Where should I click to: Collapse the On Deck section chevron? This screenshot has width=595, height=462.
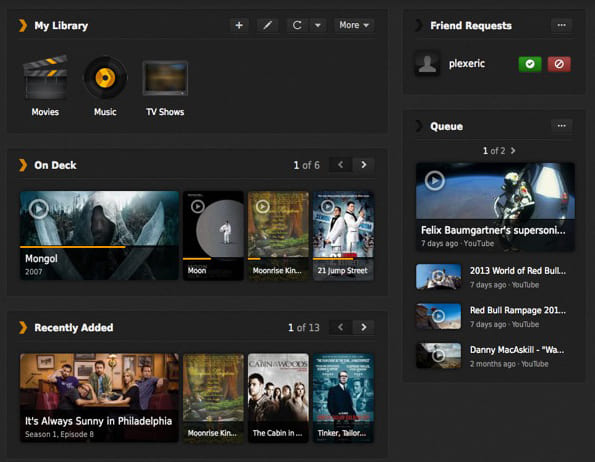23,165
